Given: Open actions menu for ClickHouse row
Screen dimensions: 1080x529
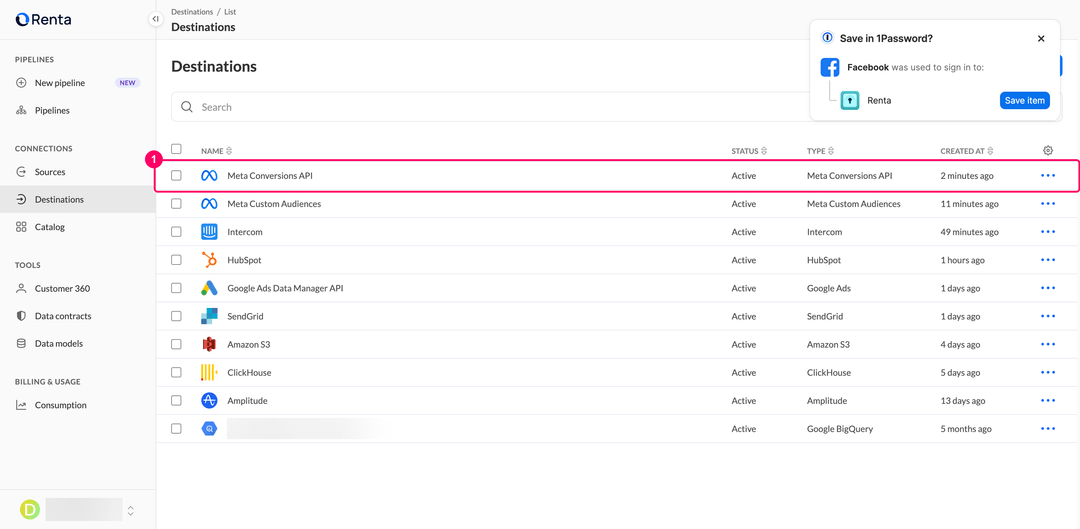Looking at the screenshot, I should (1048, 372).
